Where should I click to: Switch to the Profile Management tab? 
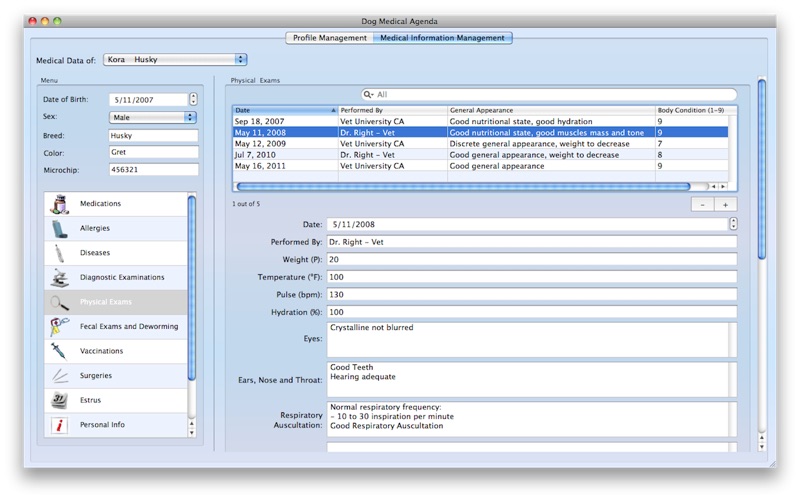tap(330, 38)
